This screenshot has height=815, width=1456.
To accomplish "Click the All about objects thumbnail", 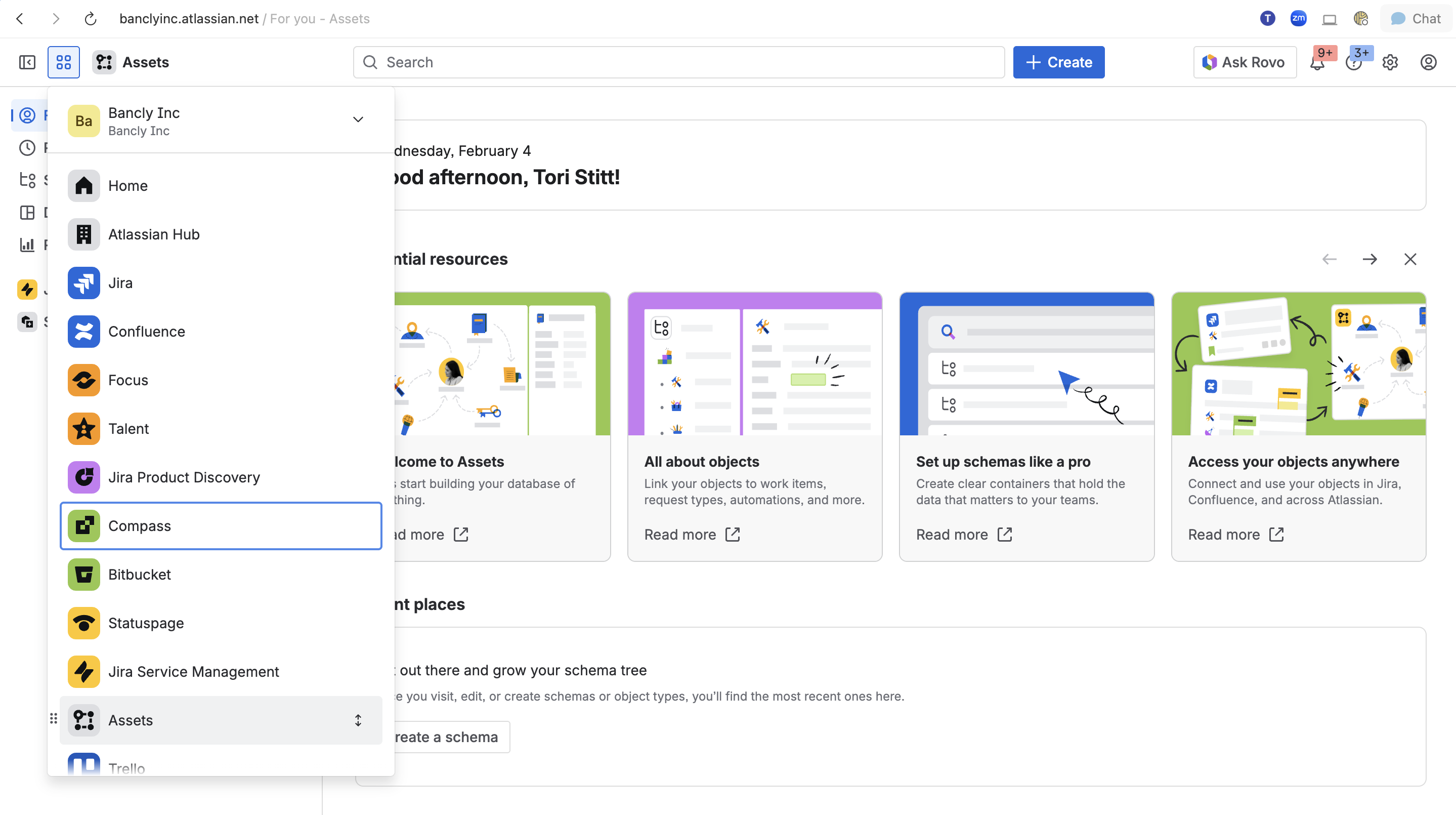I will click(x=755, y=363).
